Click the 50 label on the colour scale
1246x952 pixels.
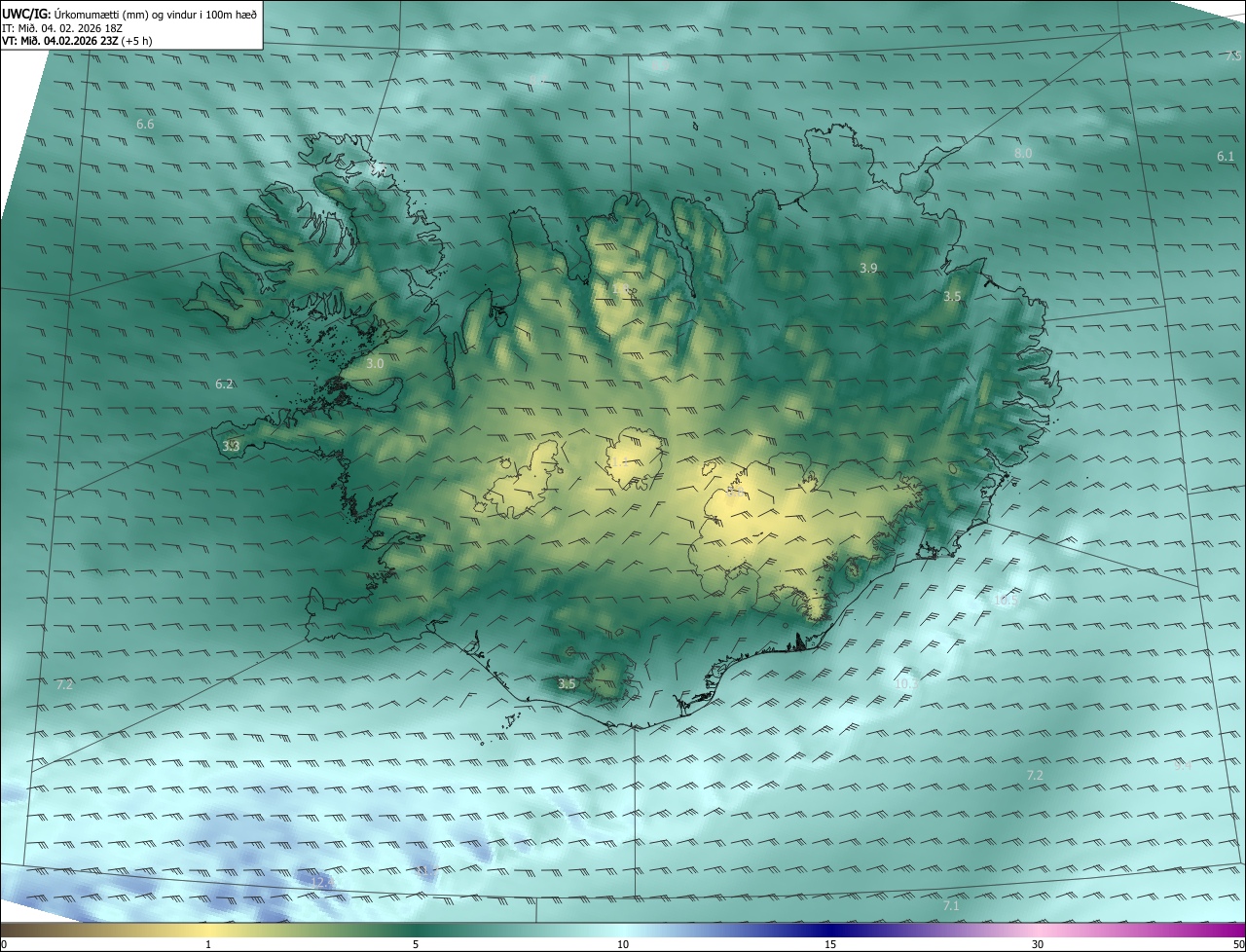click(x=1238, y=944)
